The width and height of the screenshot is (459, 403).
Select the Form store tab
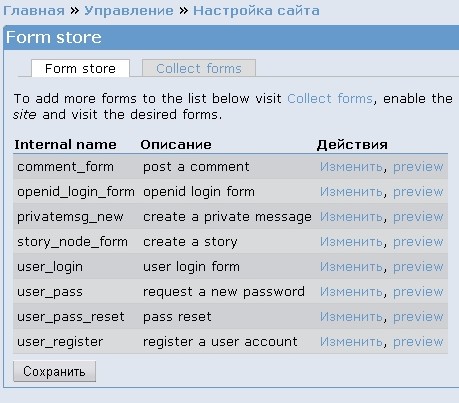click(80, 68)
